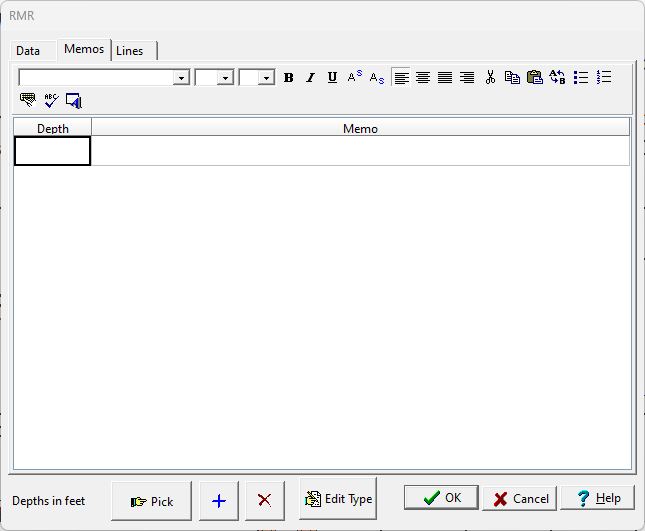Align text left

pos(401,77)
